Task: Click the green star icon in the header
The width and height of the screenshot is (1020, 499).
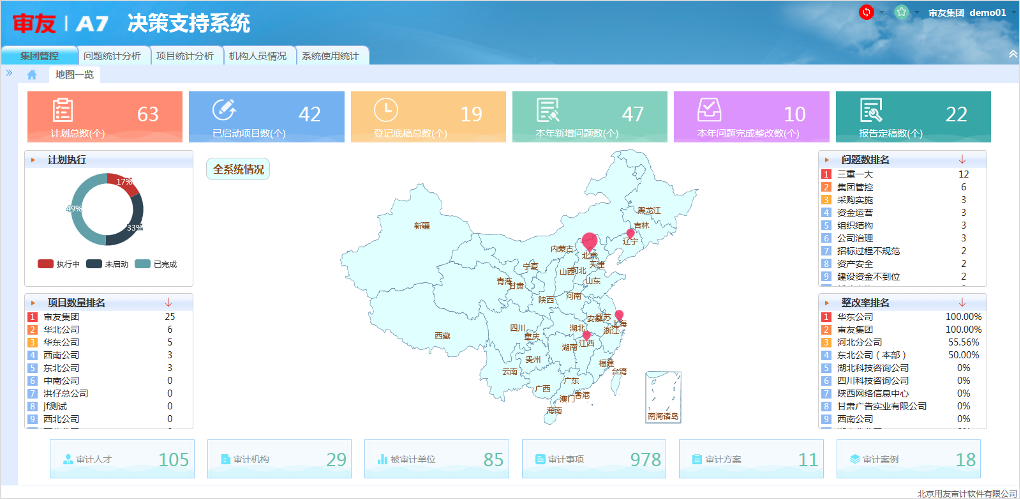Action: pyautogui.click(x=901, y=12)
